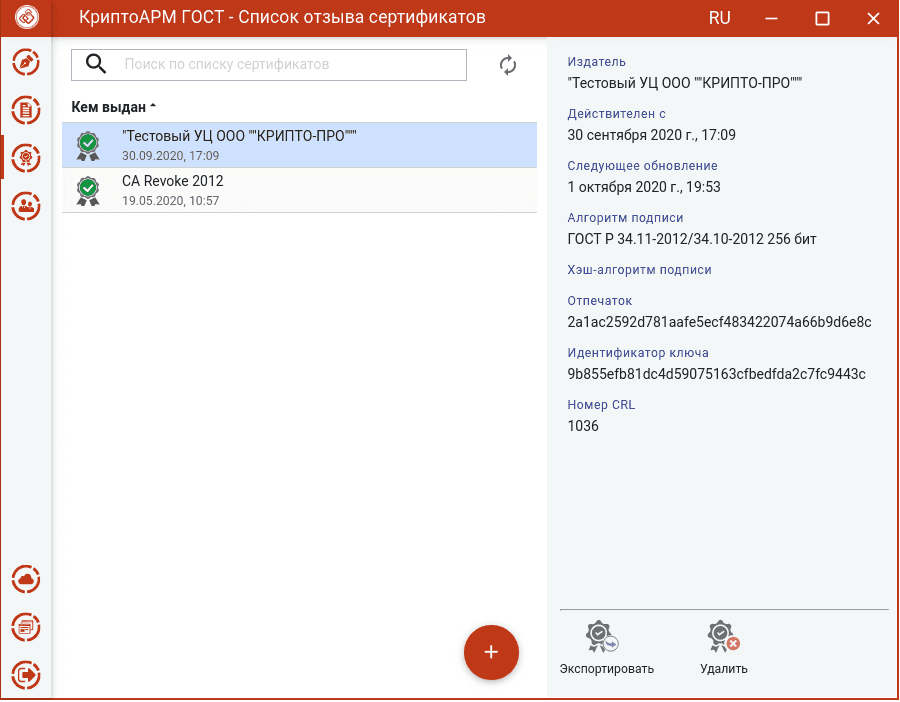Click the Отпечаток hash value

719,322
